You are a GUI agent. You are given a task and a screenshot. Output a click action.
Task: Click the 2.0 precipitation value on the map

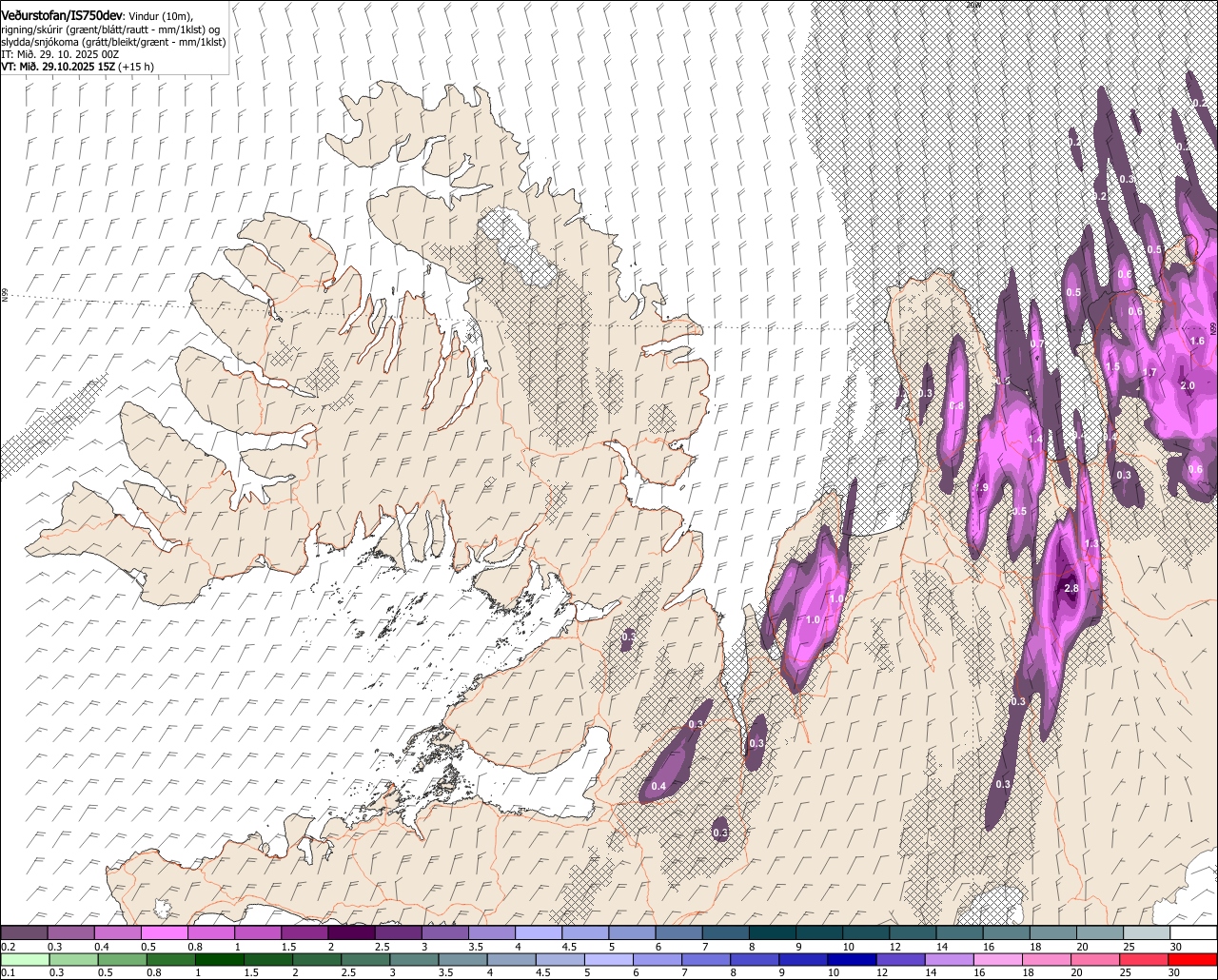[x=1188, y=385]
